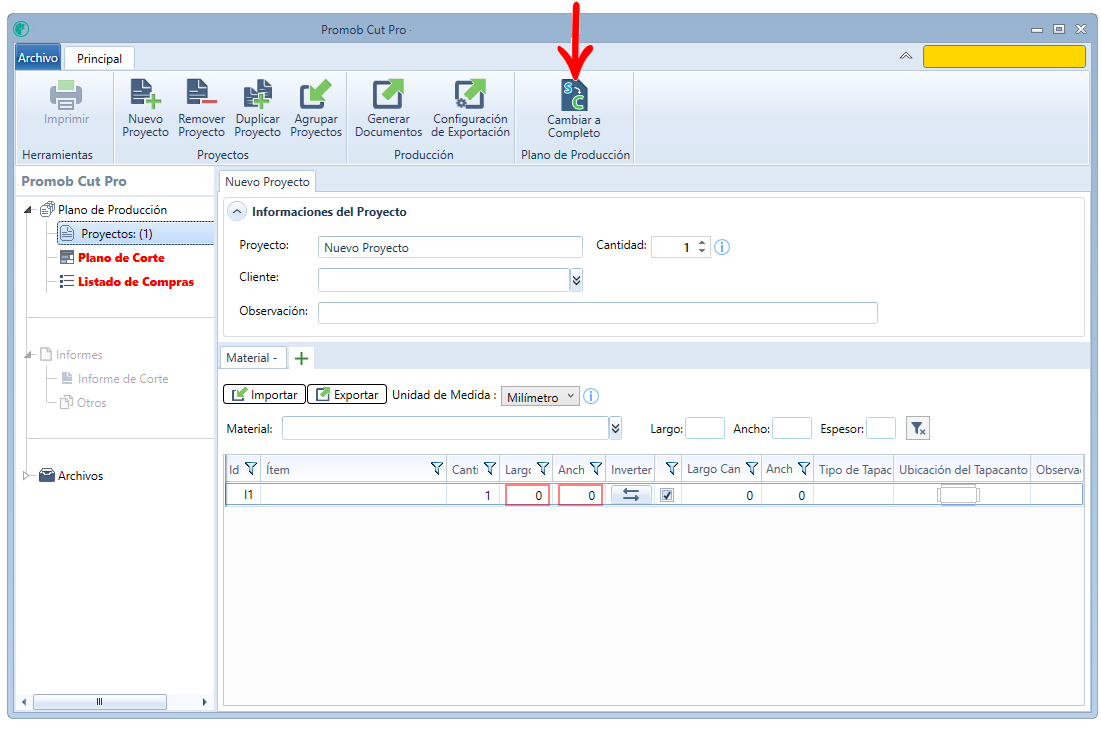Click the Espesor filter input field
1101x729 pixels.
point(881,428)
